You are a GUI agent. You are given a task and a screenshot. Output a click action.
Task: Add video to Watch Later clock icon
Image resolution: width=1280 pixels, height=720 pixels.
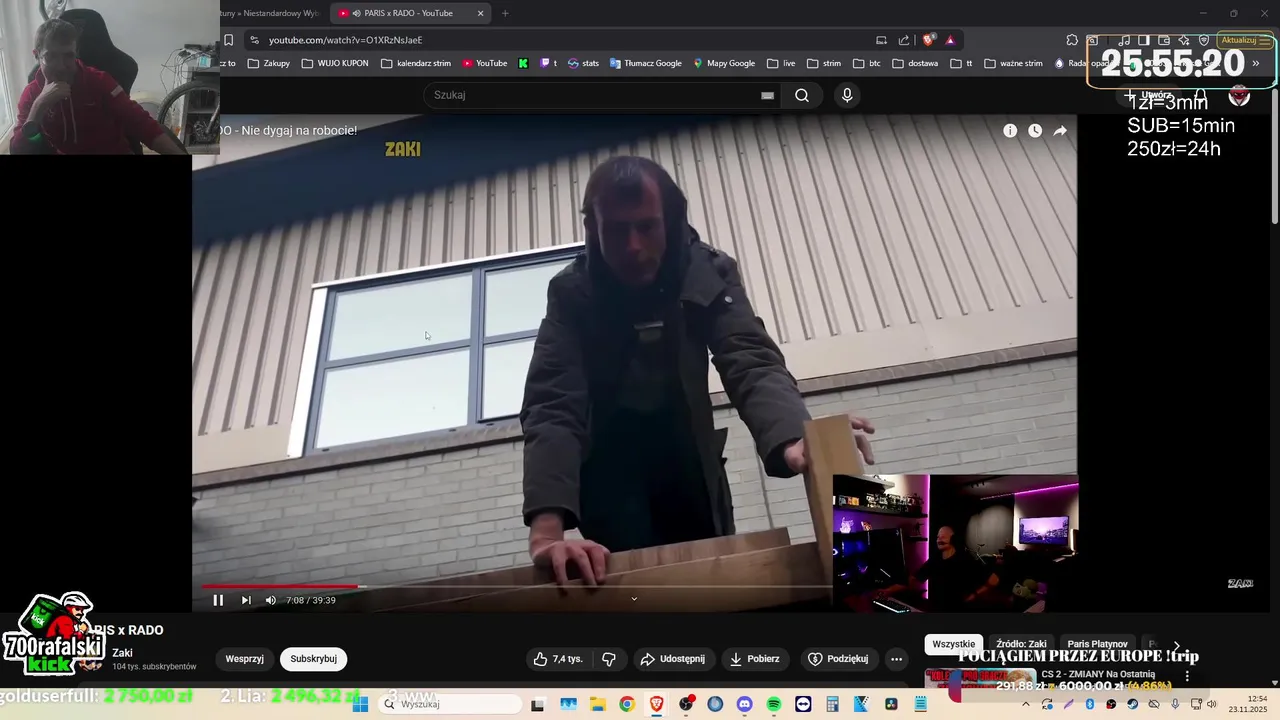click(x=1035, y=131)
